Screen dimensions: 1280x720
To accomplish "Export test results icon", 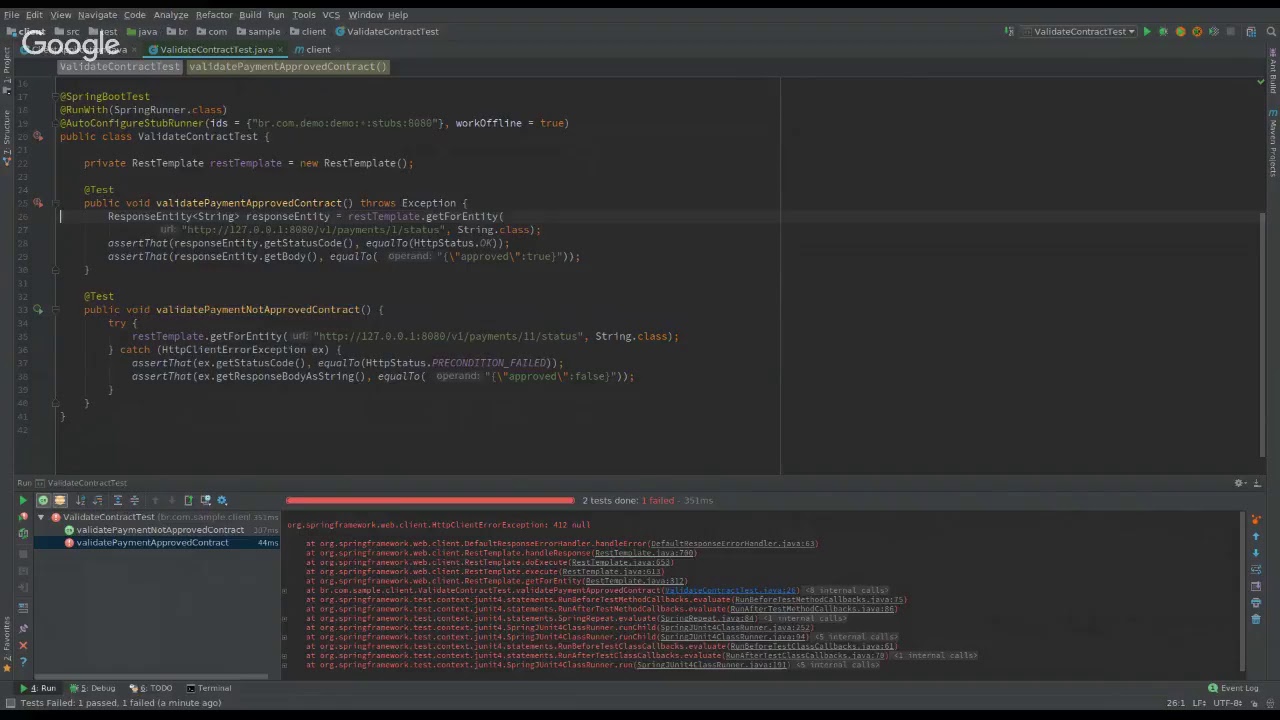I will 188,500.
